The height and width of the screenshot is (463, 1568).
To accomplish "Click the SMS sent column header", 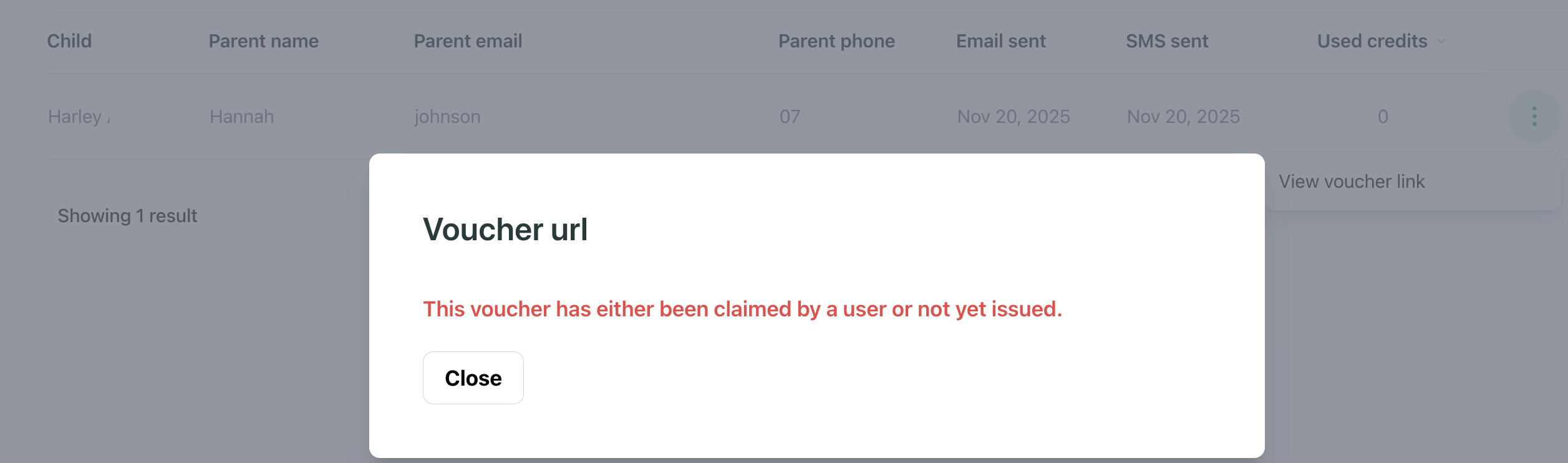I will 1167,41.
